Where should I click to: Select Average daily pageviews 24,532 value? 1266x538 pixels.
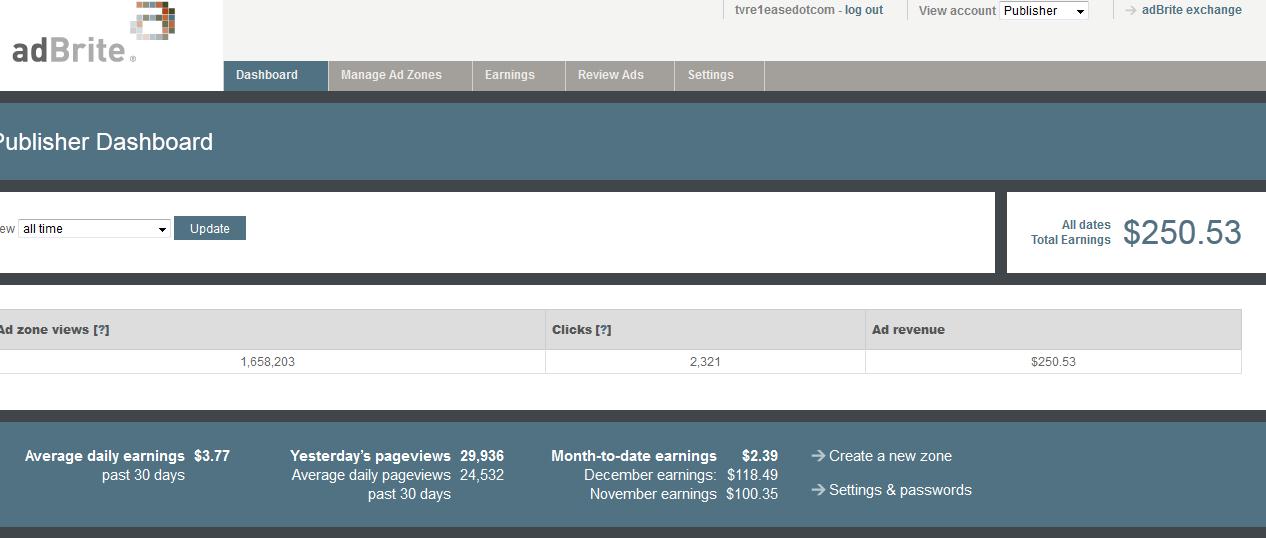(482, 475)
